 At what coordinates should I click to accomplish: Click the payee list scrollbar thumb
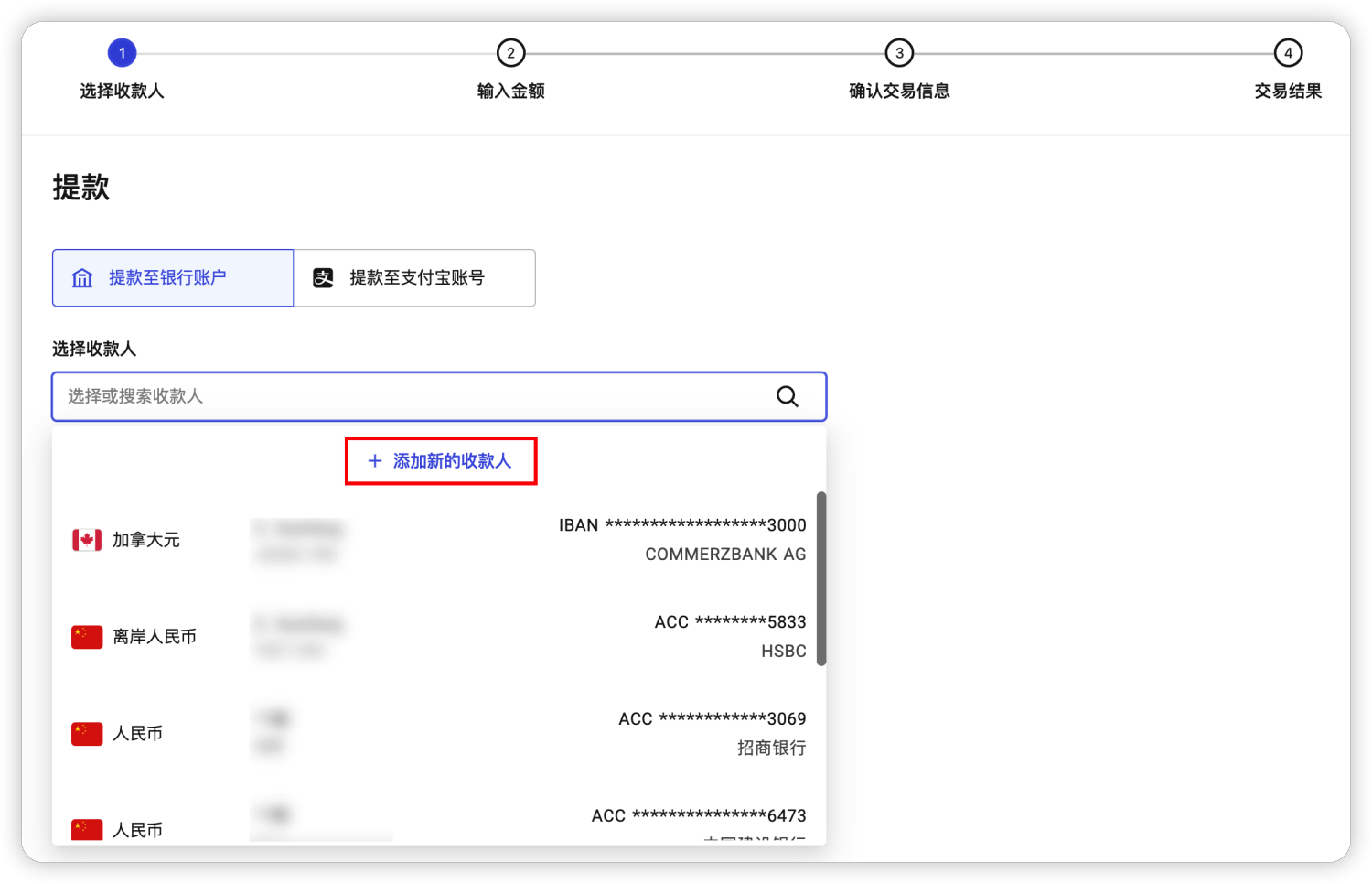[821, 578]
